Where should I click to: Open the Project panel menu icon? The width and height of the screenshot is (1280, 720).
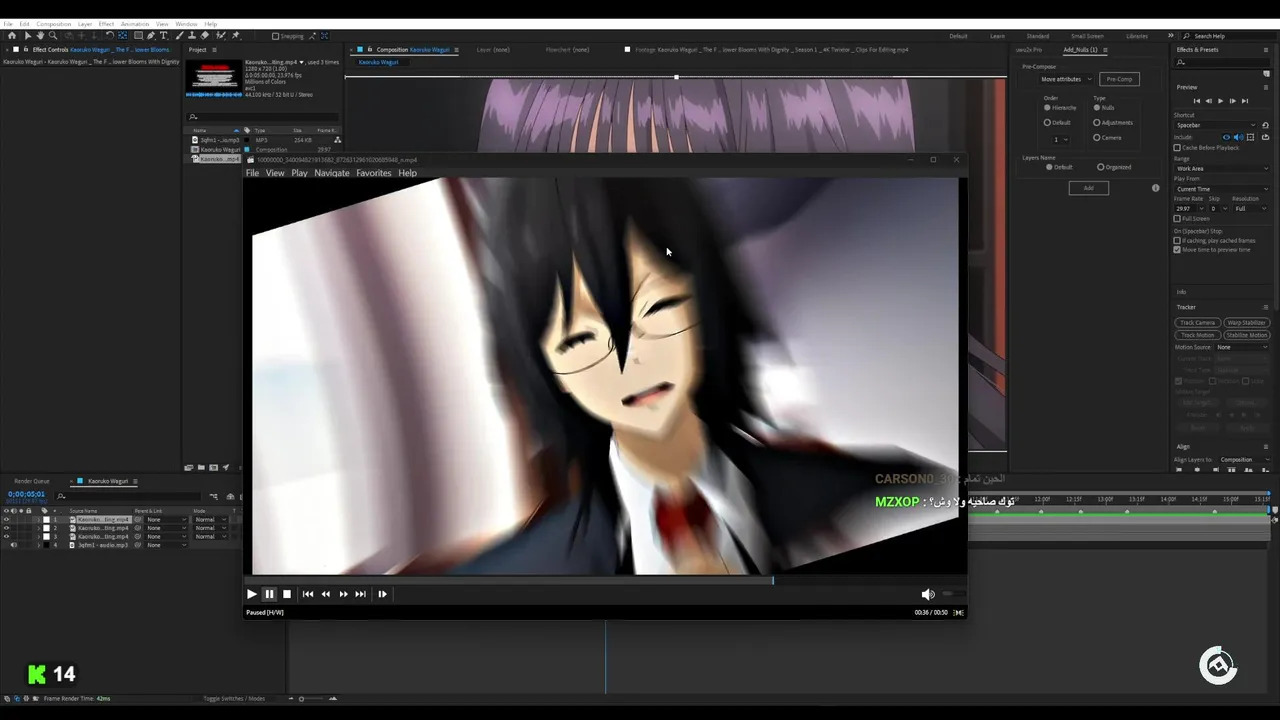point(214,49)
